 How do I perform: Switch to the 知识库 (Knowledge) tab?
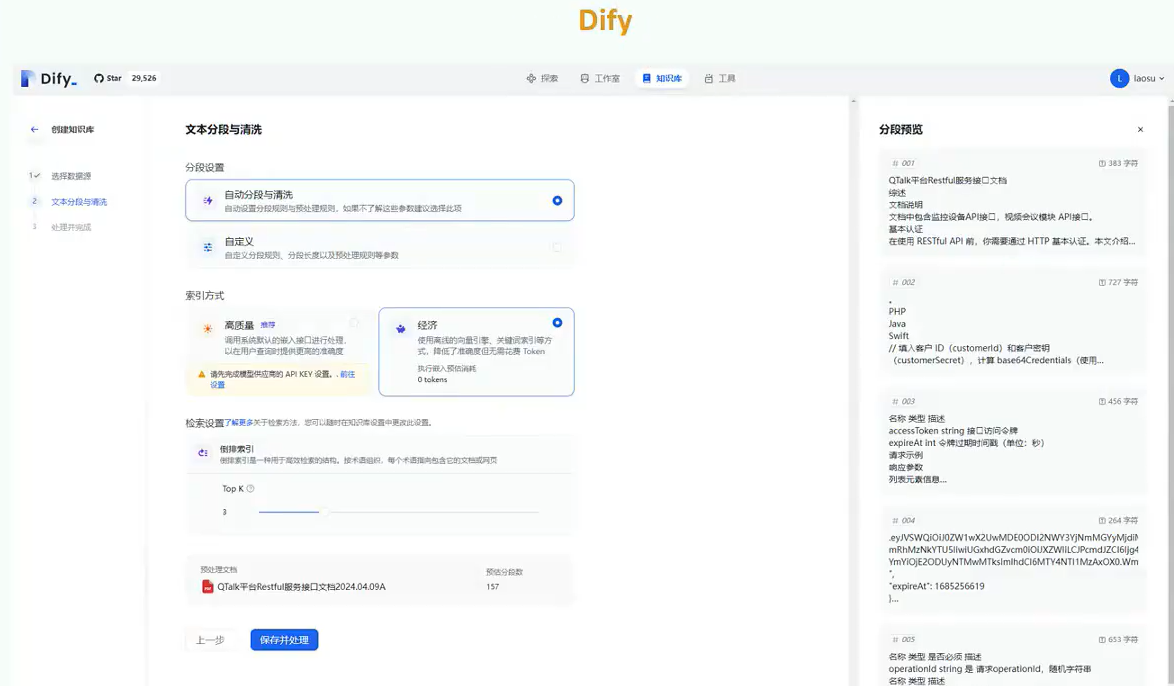[x=662, y=78]
